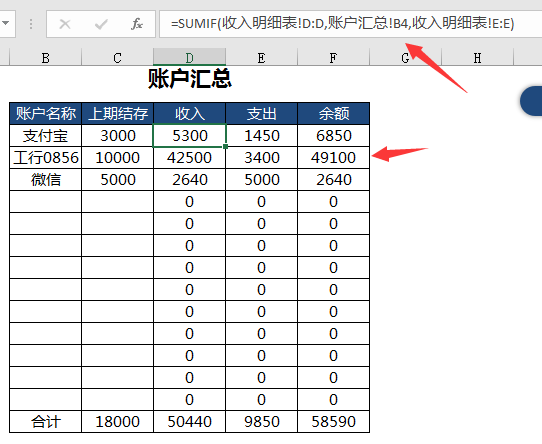Select the 余额 header cell
This screenshot has height=444, width=542.
[x=334, y=113]
